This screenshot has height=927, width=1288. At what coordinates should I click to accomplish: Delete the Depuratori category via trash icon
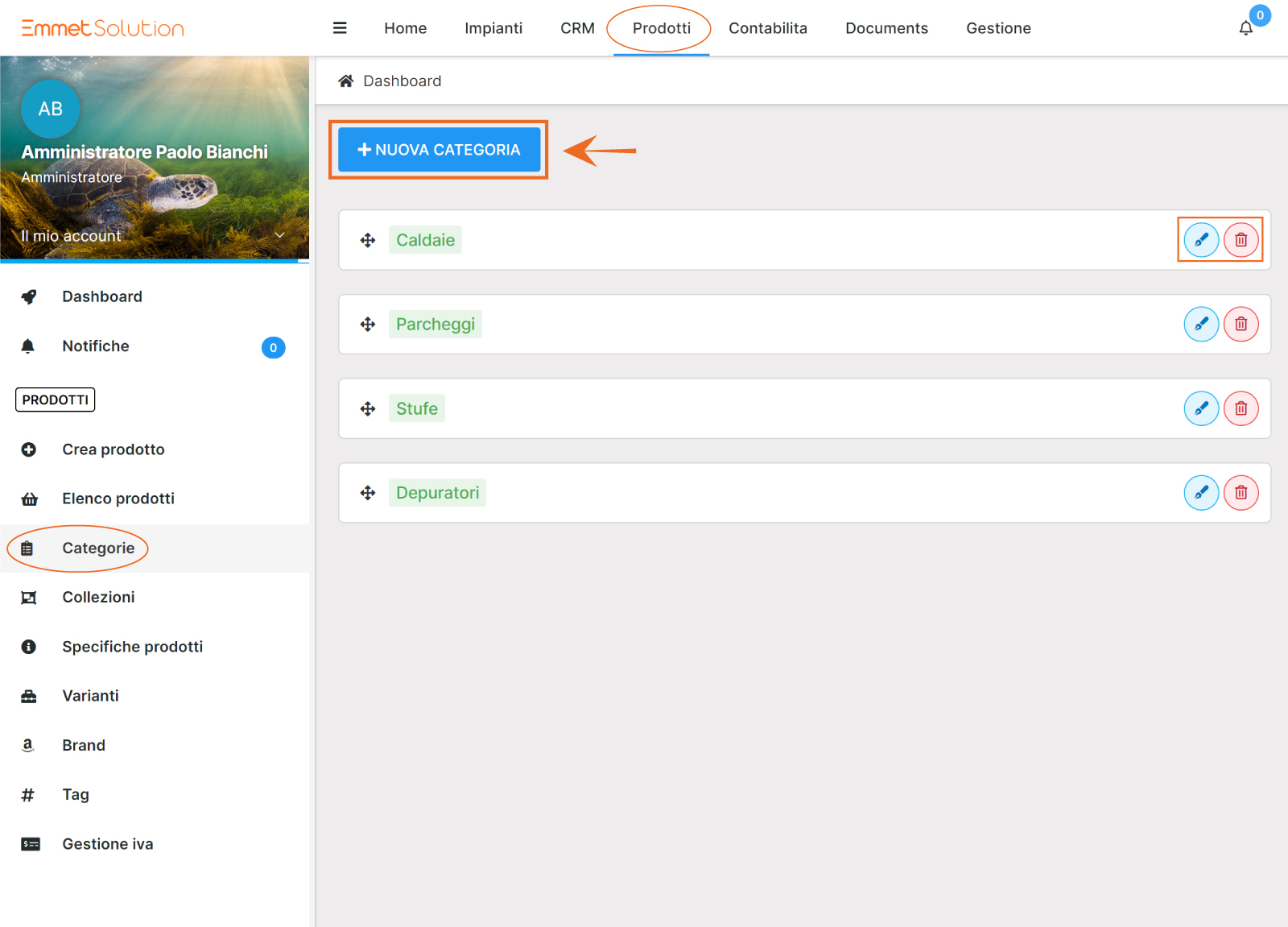coord(1241,493)
